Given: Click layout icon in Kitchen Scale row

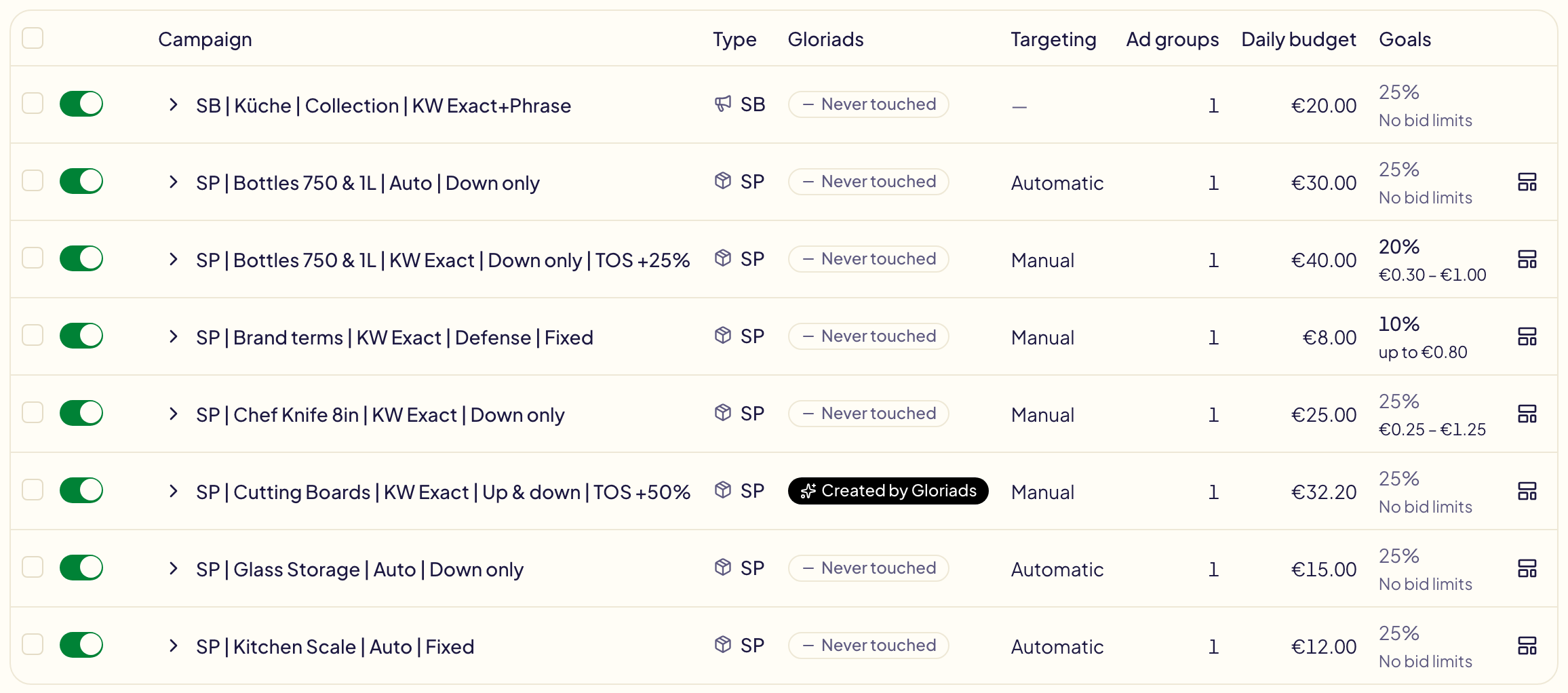Looking at the screenshot, I should pos(1527,646).
